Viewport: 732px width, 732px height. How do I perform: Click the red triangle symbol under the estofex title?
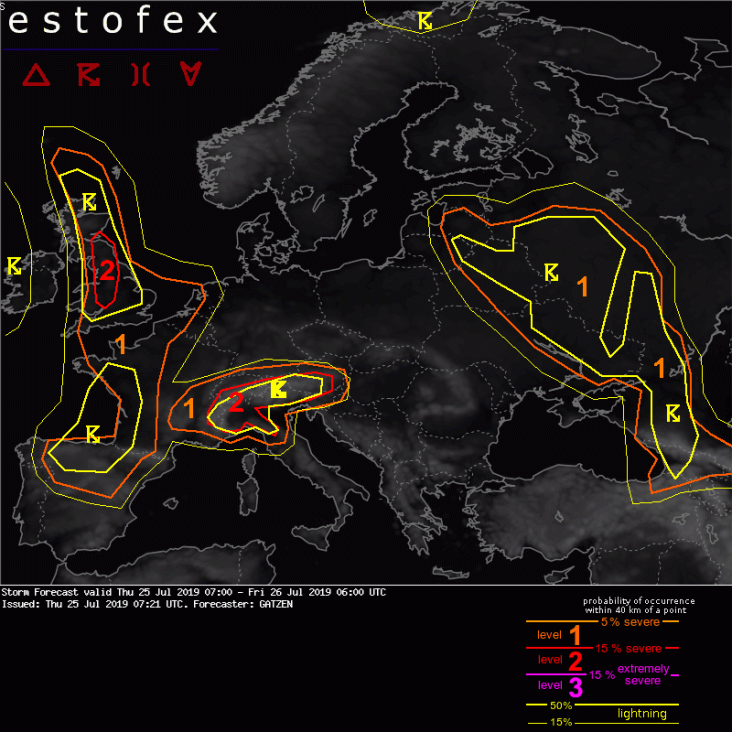point(37,75)
